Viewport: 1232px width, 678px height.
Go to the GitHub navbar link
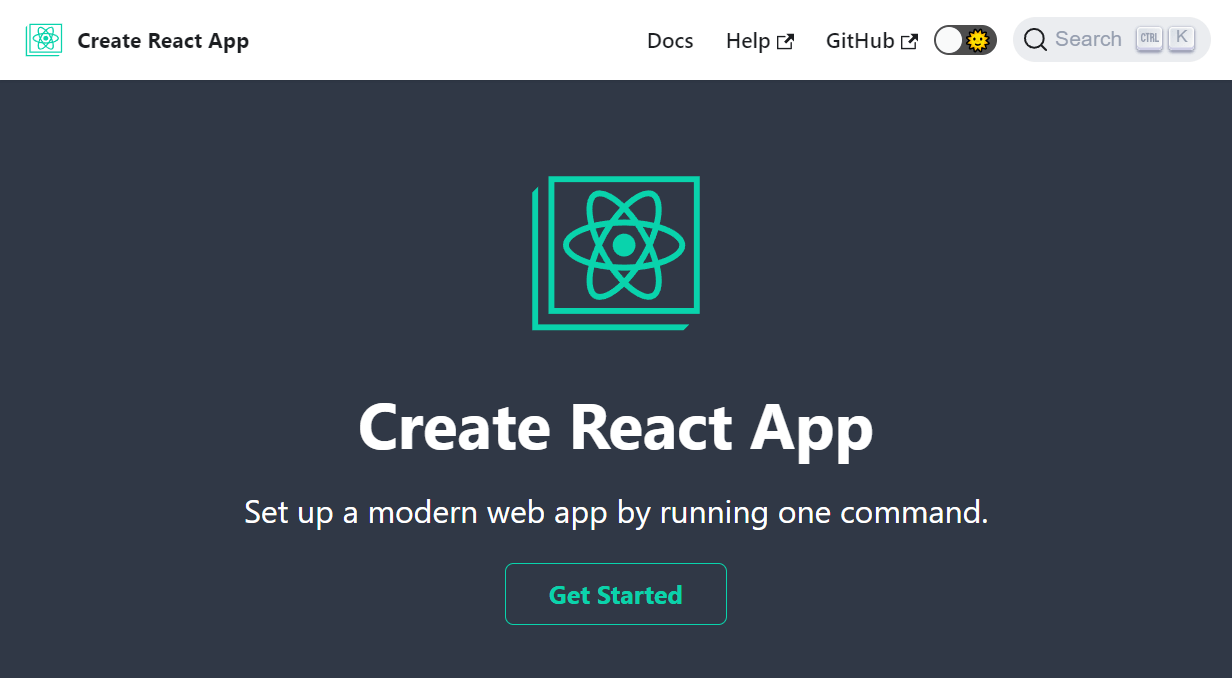(860, 41)
